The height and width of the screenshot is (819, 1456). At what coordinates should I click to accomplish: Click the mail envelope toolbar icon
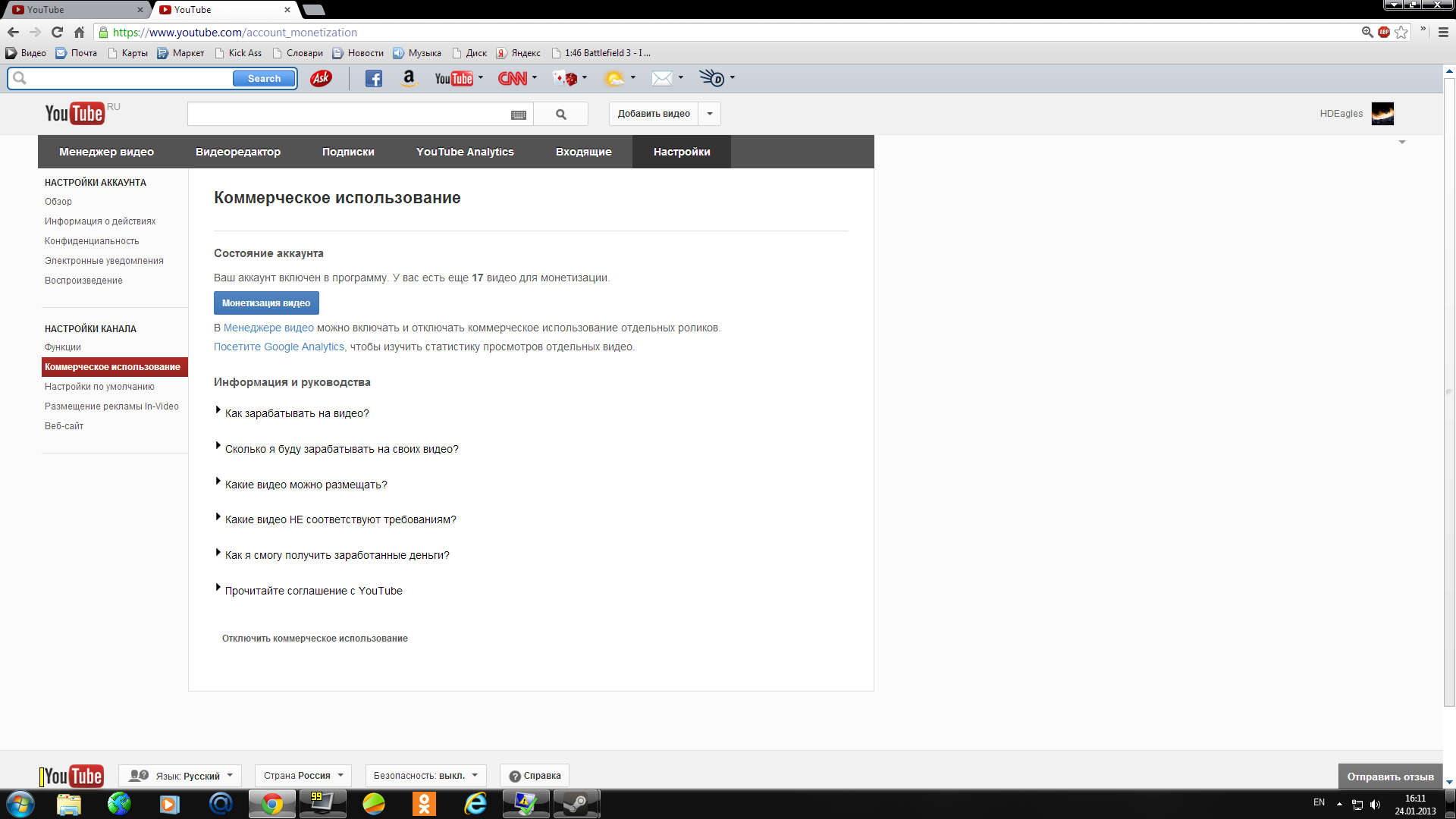[662, 79]
